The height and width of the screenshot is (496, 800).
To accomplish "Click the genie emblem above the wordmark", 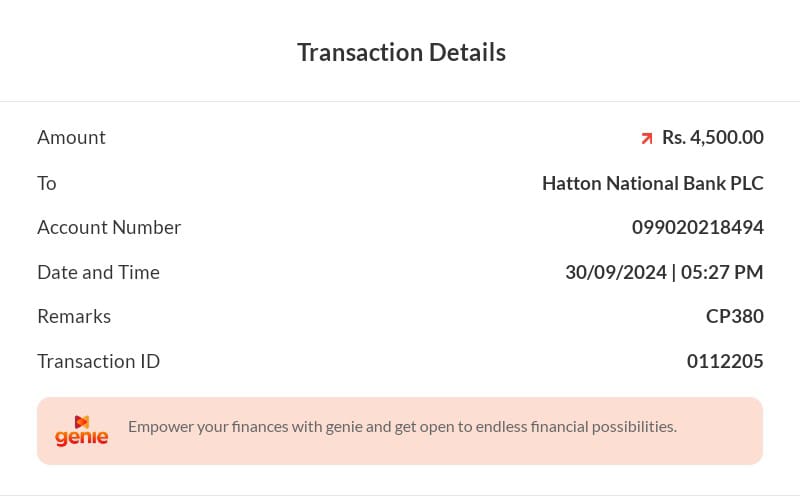I will point(82,421).
